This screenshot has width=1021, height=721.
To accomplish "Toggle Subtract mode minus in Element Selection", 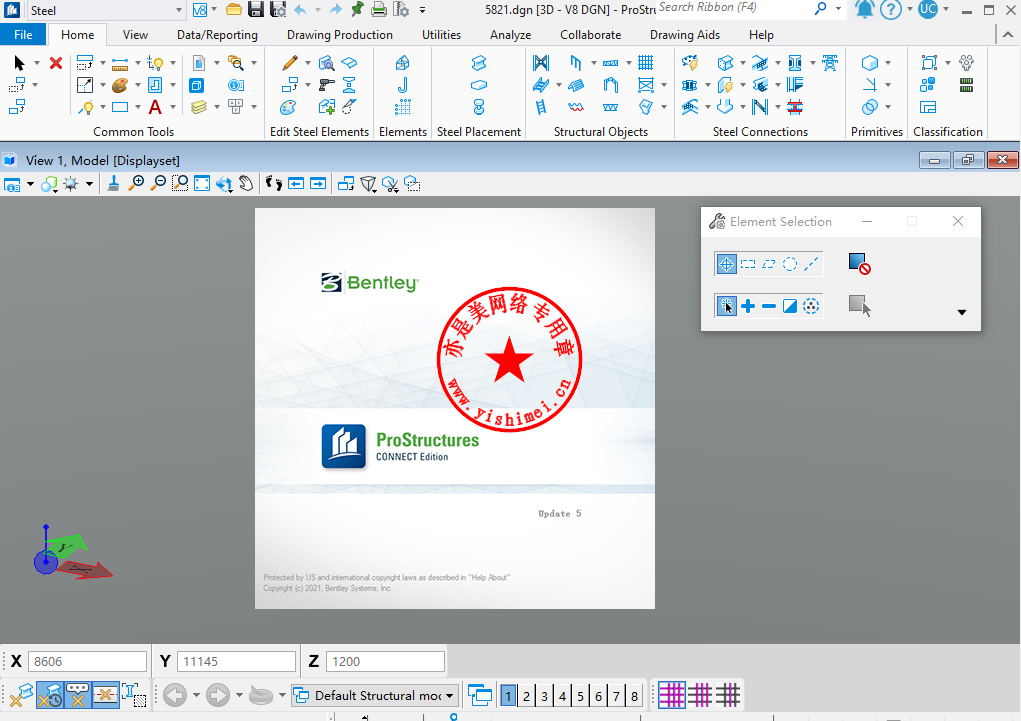I will [x=769, y=305].
